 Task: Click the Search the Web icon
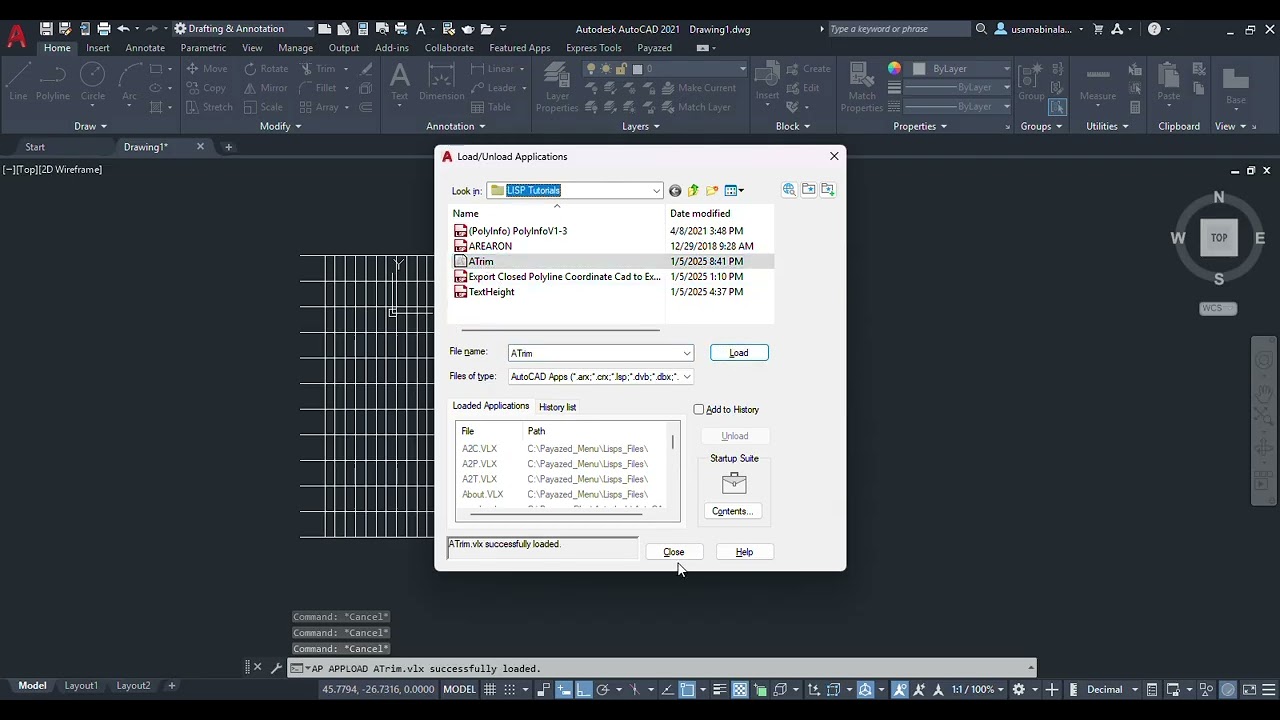coord(789,190)
